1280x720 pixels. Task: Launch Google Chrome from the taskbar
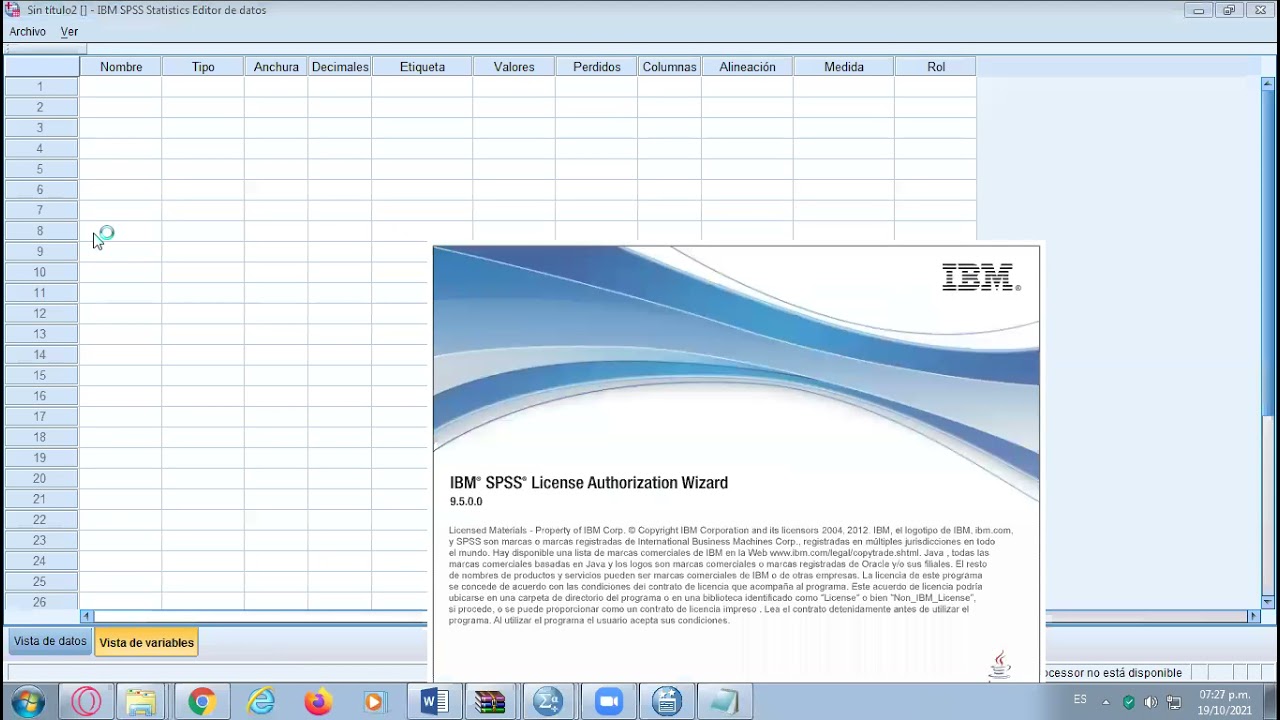pos(201,702)
